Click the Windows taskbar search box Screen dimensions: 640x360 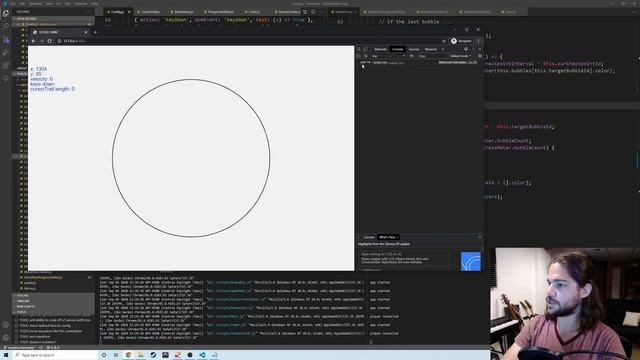55,355
